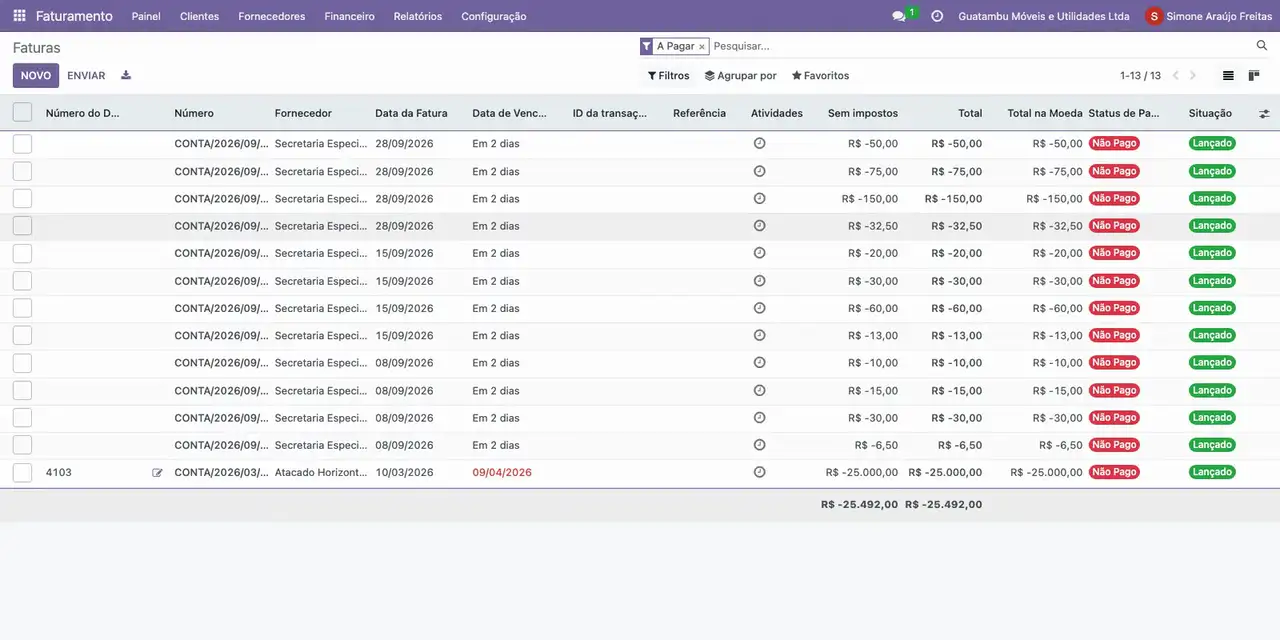This screenshot has width=1280, height=640.
Task: Check the box for the R$ -6,50 row
Action: click(x=22, y=445)
